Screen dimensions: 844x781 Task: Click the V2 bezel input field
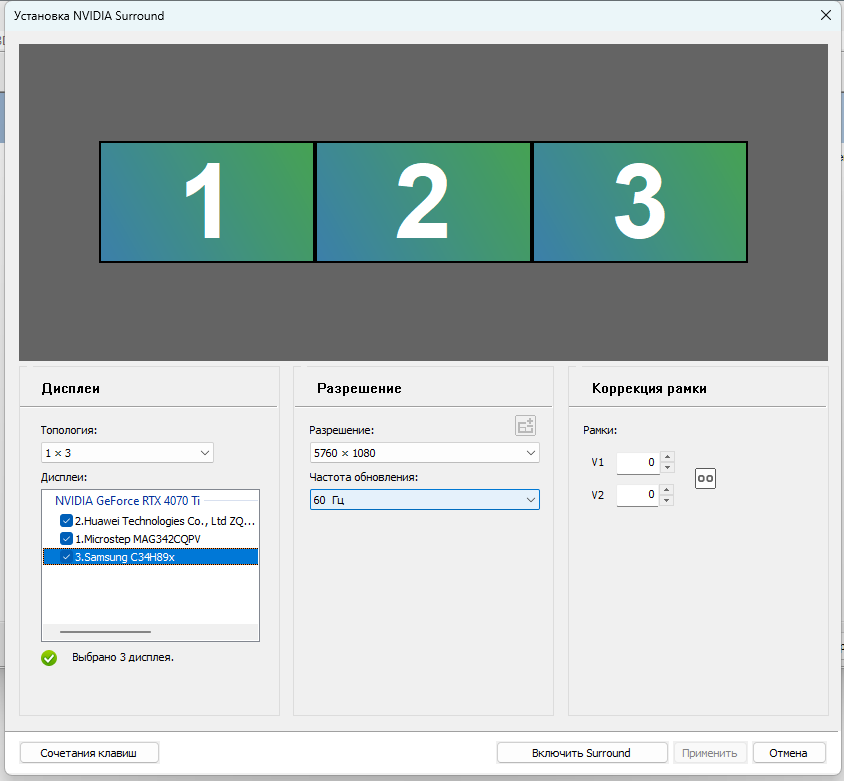[637, 495]
